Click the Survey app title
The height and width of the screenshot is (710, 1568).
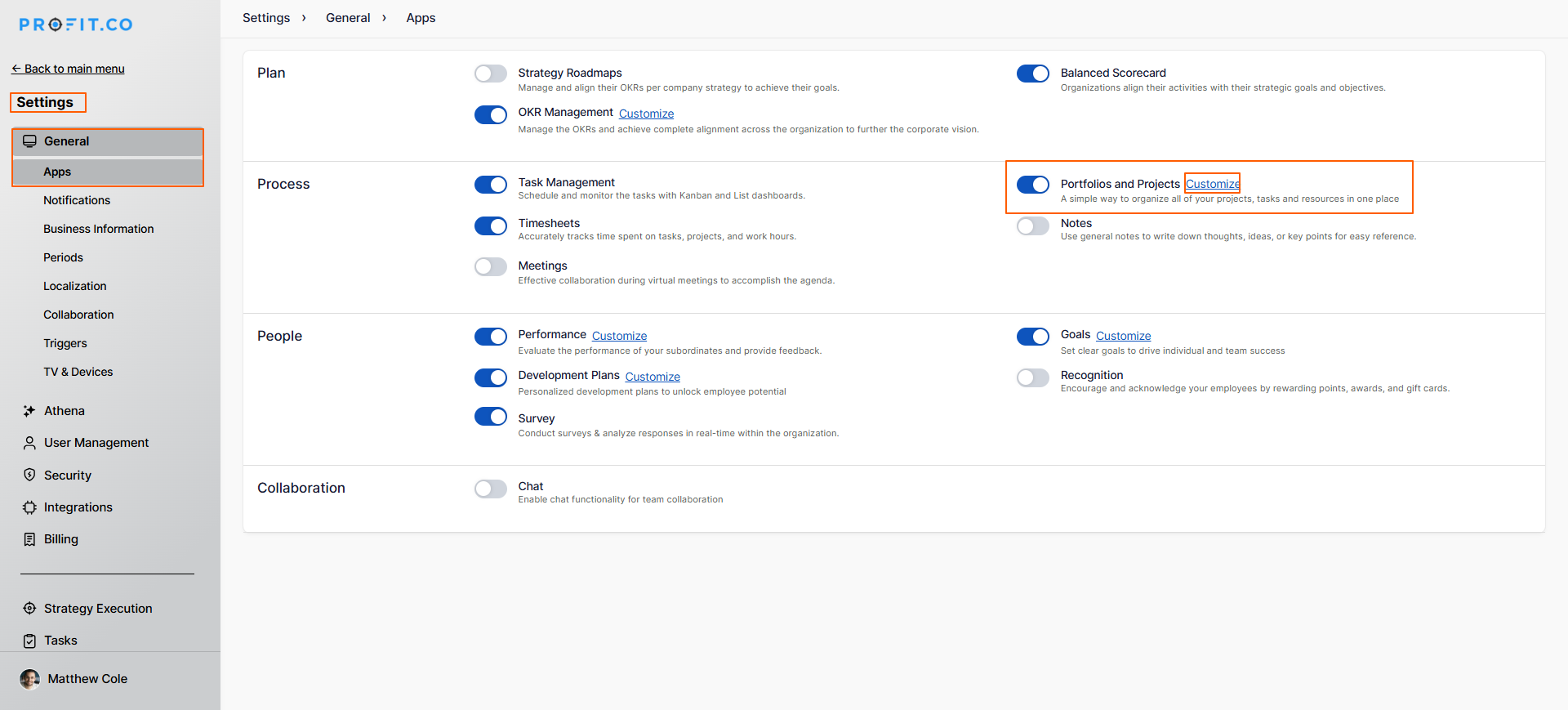click(537, 418)
